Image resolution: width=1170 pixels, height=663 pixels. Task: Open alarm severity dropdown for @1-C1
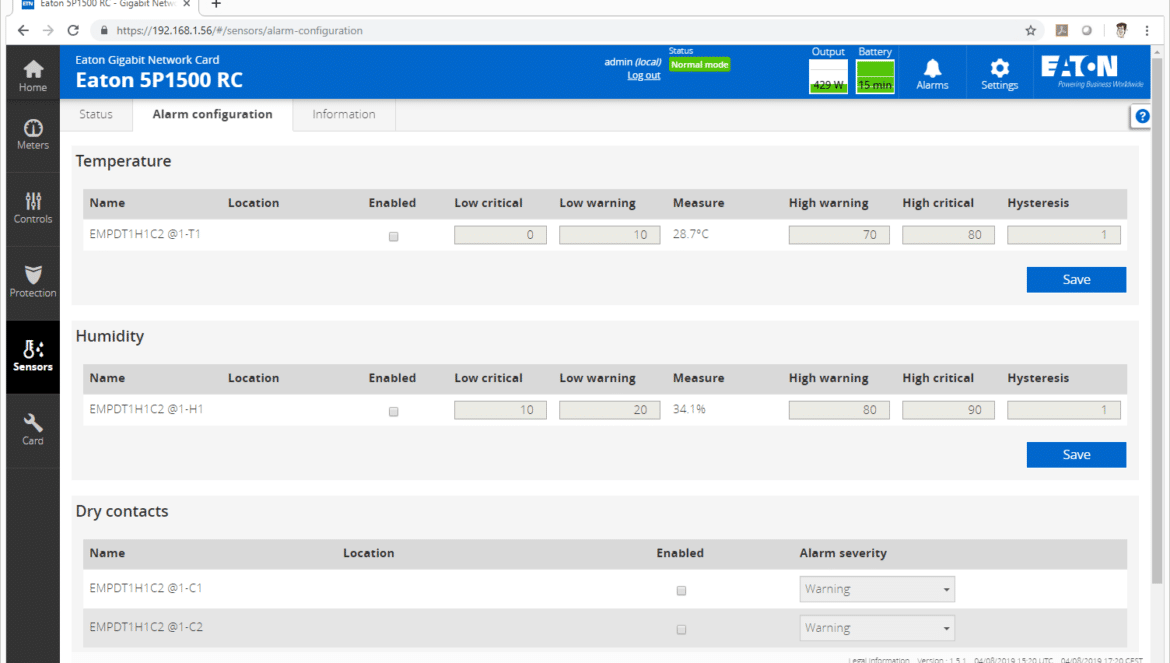[877, 589]
